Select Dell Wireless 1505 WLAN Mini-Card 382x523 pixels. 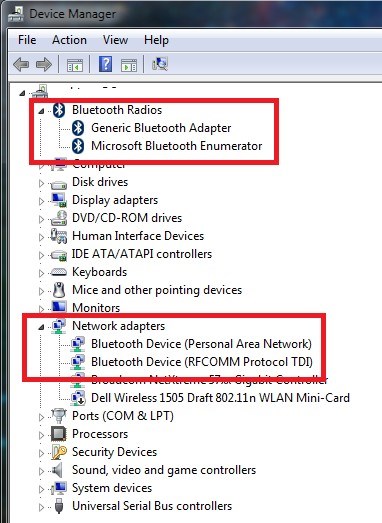pos(221,398)
